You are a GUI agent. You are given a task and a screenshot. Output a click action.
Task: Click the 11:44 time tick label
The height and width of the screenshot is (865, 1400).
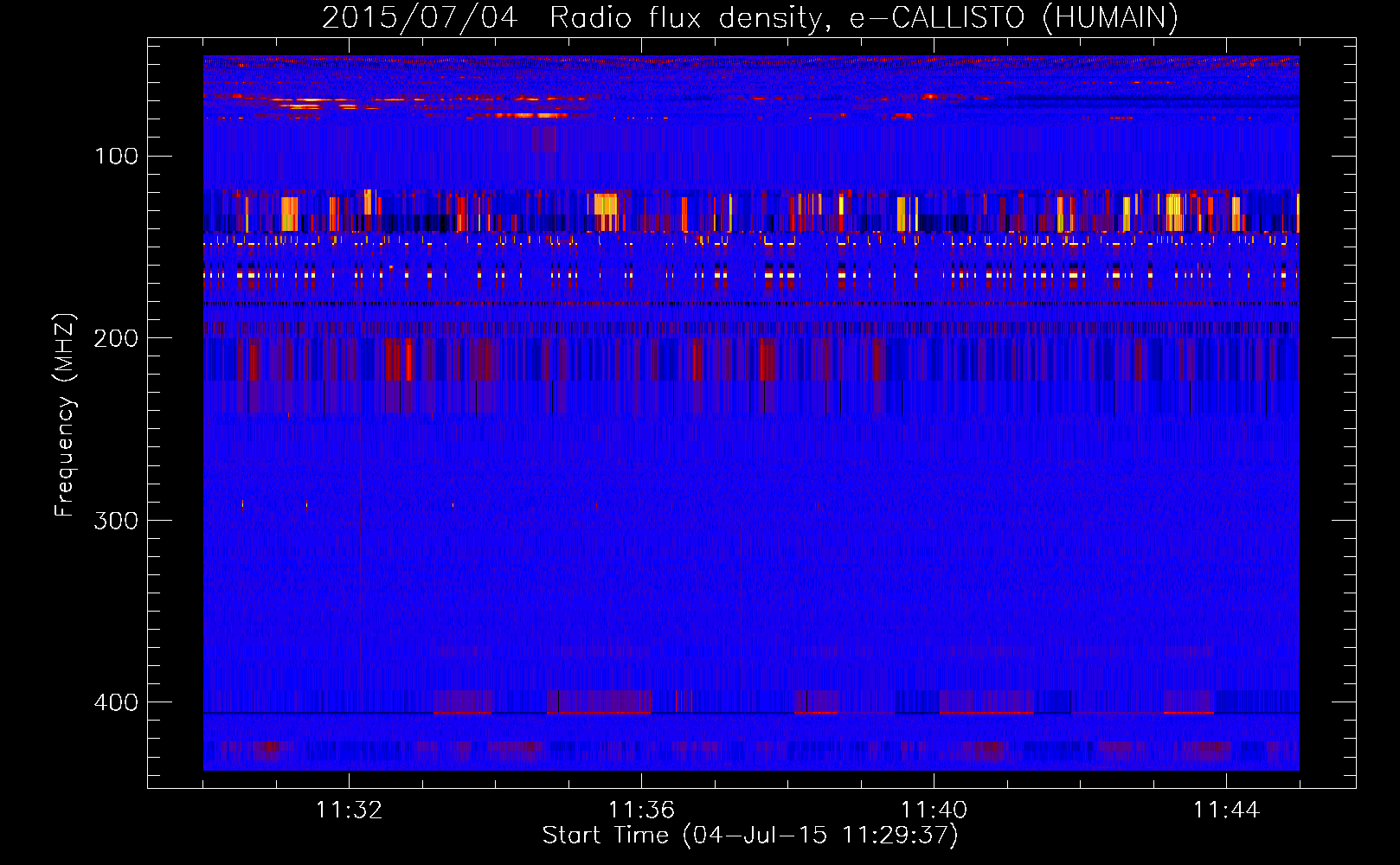1226,810
